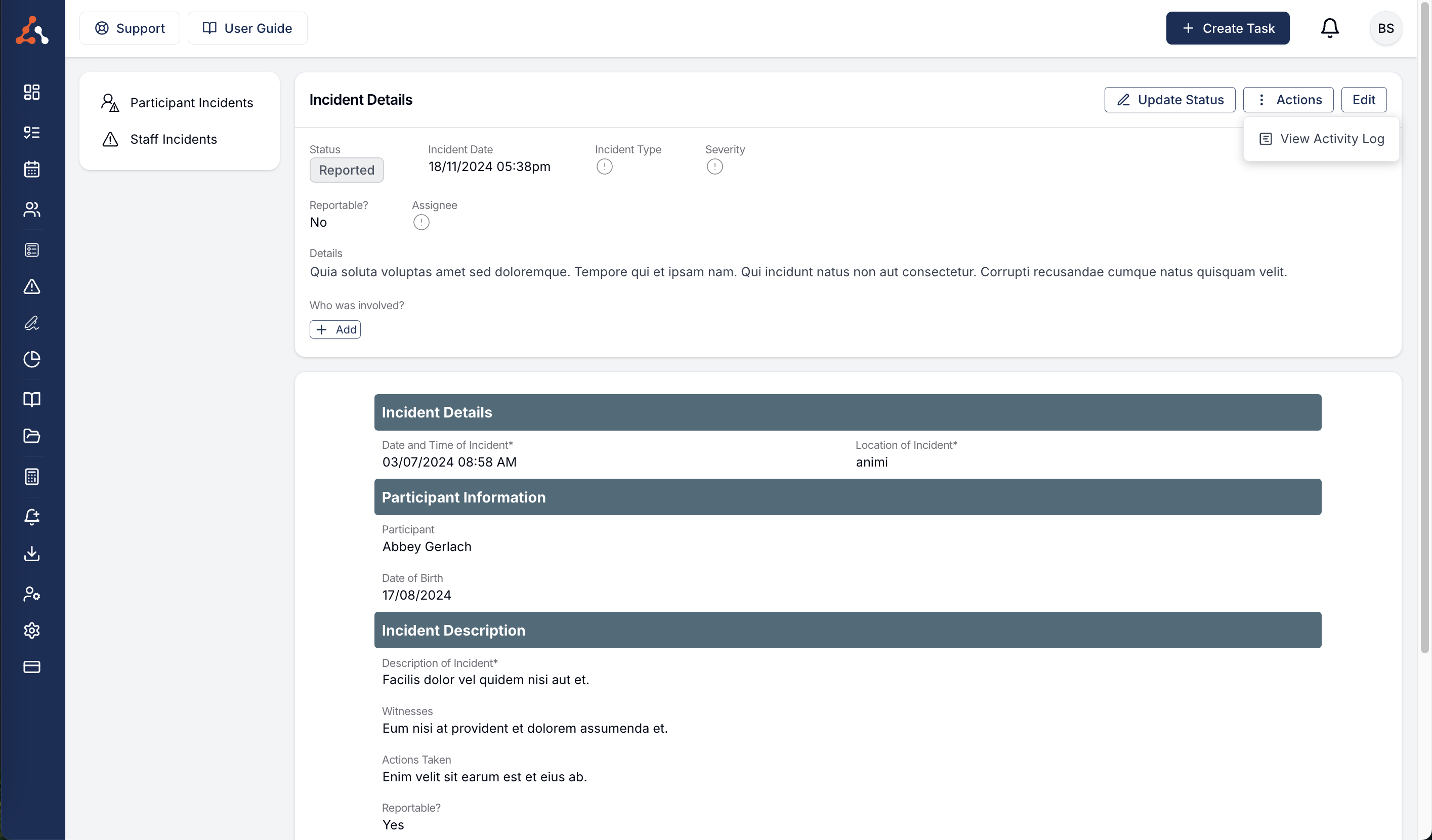Open the open-book icon in sidebar
Screen dimensions: 1432x840
pyautogui.click(x=32, y=400)
